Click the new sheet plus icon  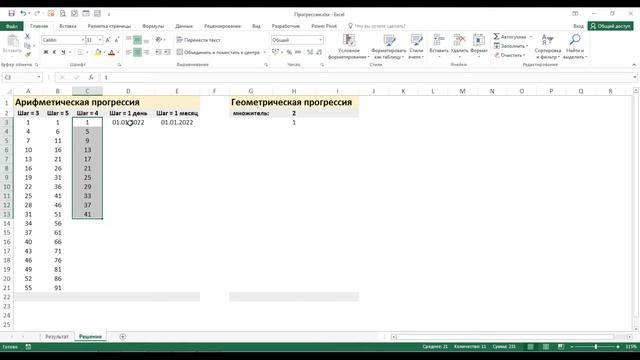pos(123,337)
